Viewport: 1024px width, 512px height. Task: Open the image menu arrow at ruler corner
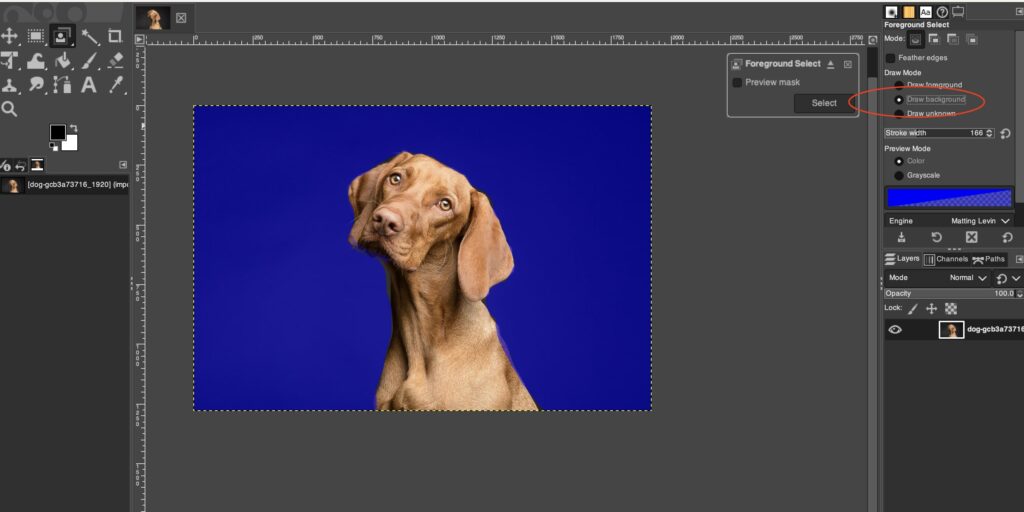coord(139,39)
